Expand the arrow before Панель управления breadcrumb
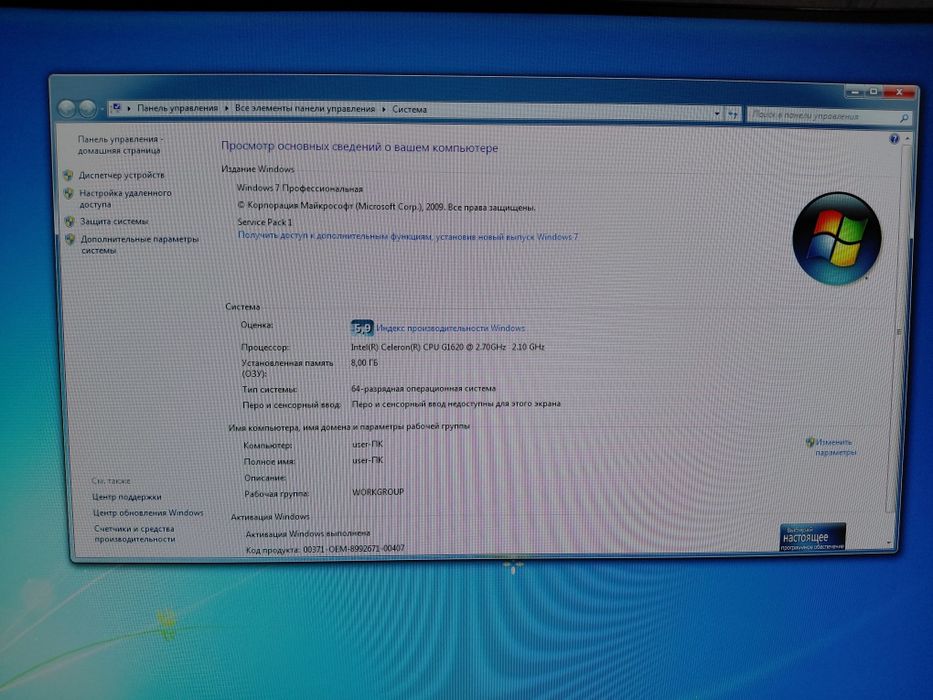Screen dimensions: 933x700 (129, 108)
